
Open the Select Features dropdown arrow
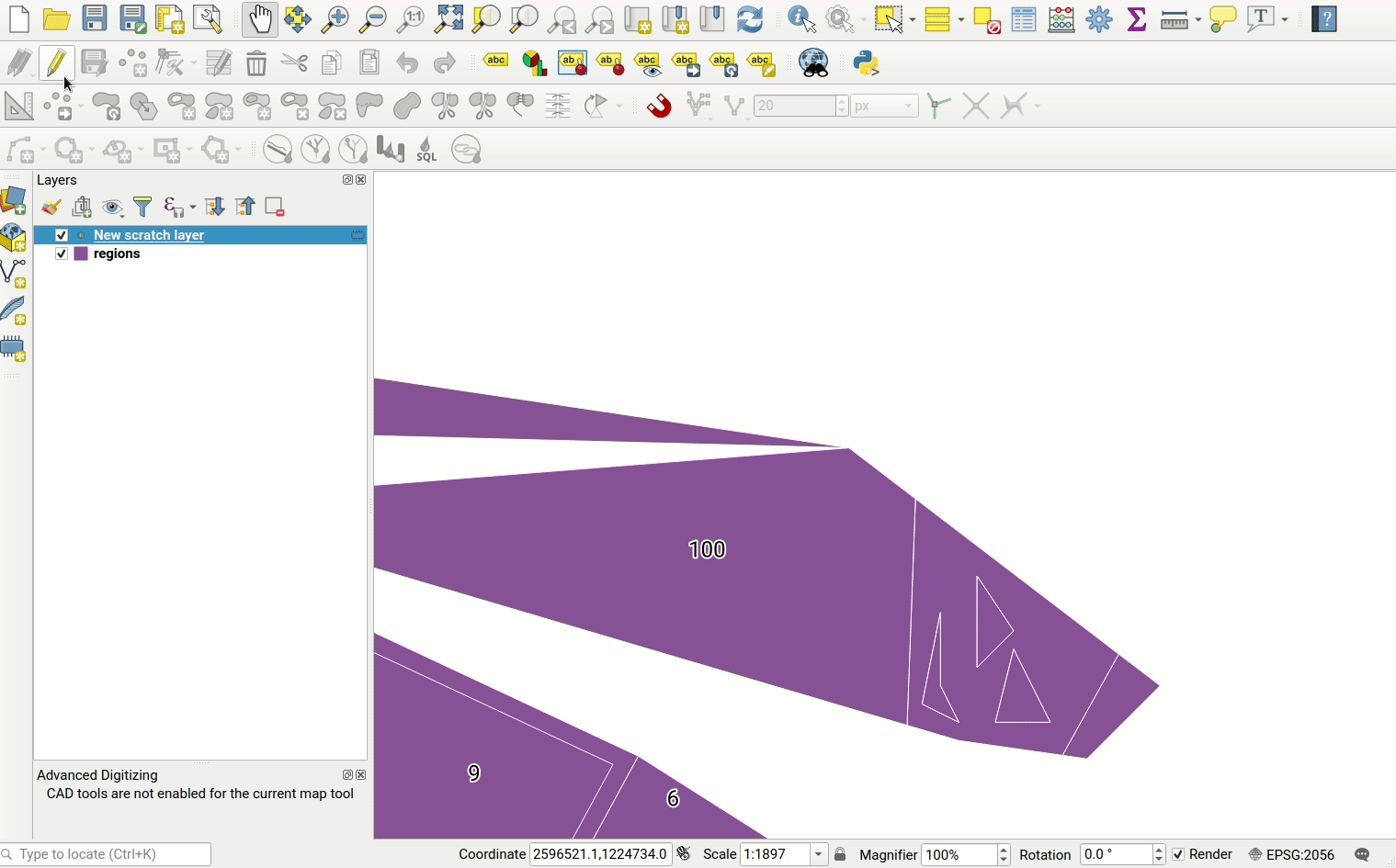pyautogui.click(x=913, y=19)
